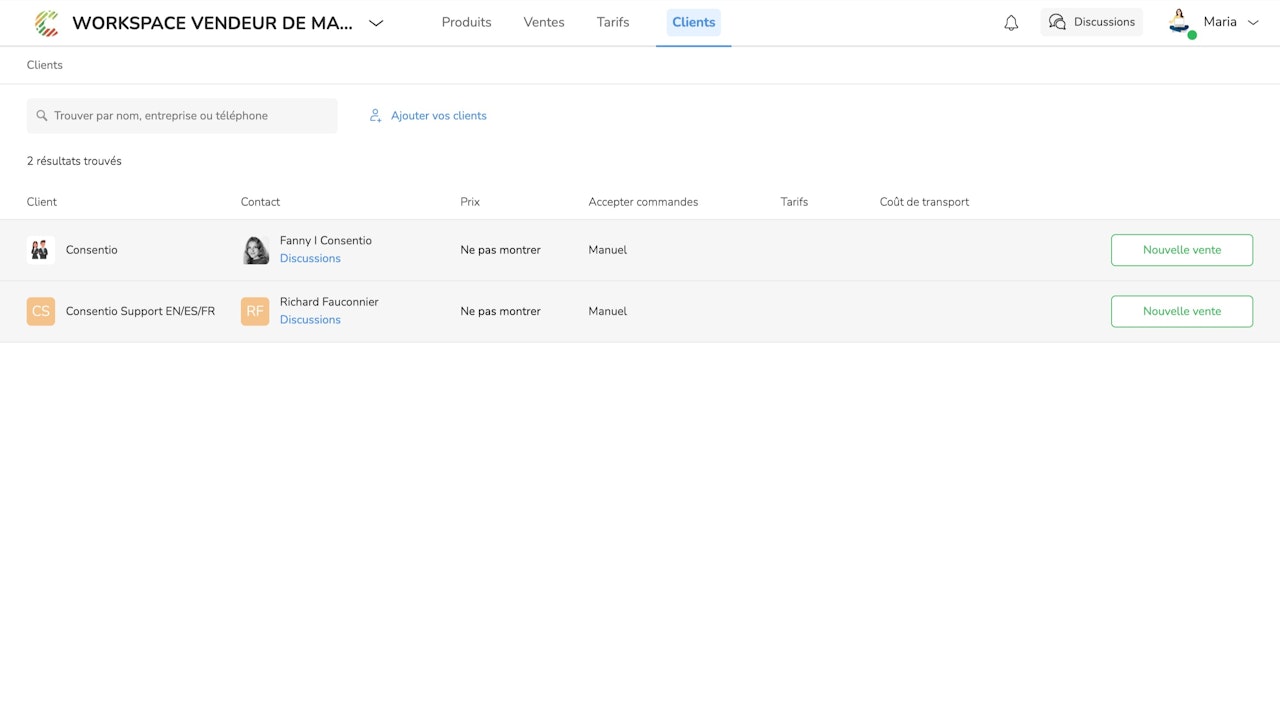Go to the Tarifs tab
Screen dimensions: 1280x701
[x=613, y=22]
